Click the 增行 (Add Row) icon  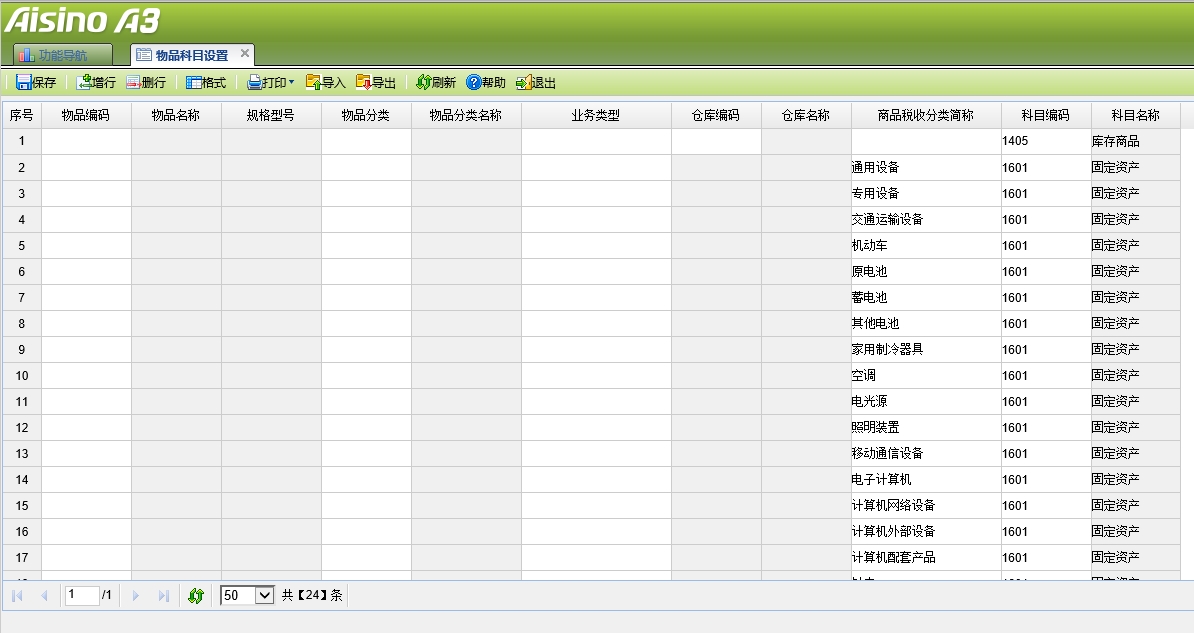click(x=95, y=83)
